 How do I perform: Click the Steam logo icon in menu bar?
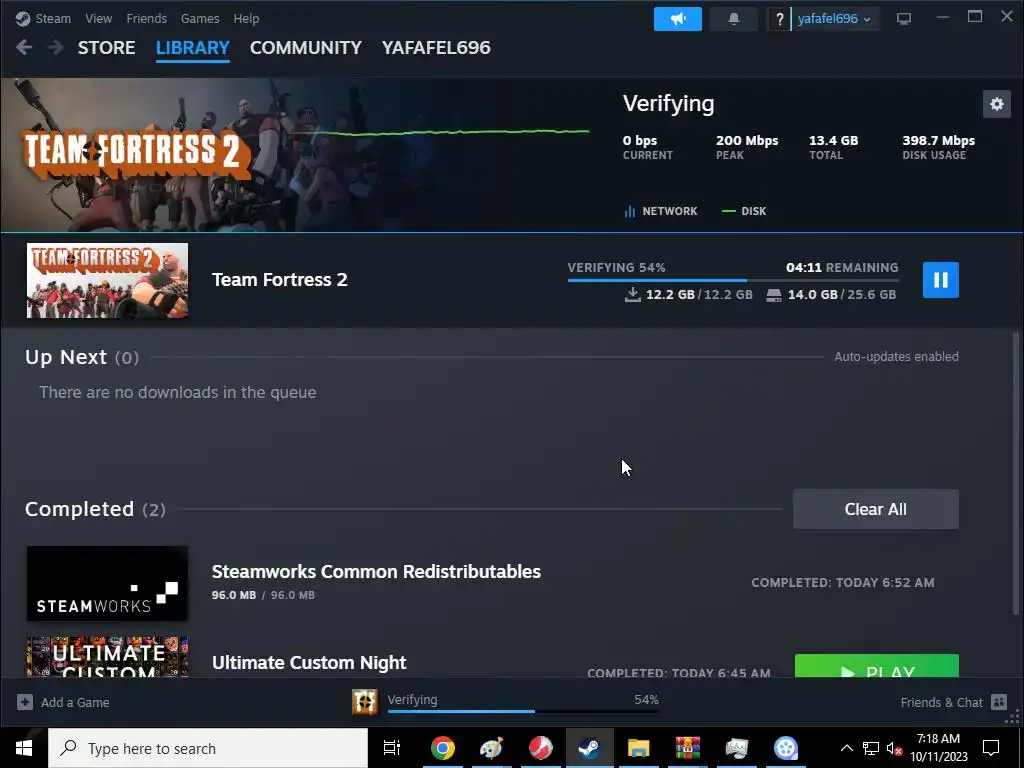pos(23,19)
